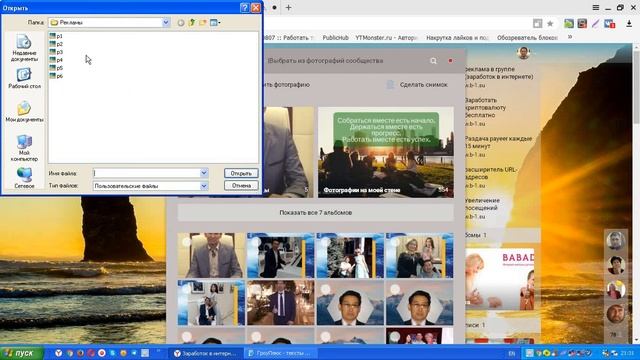Open the Обозреватель блокчейн bookmark
This screenshot has height=360, width=640.
(527, 38)
